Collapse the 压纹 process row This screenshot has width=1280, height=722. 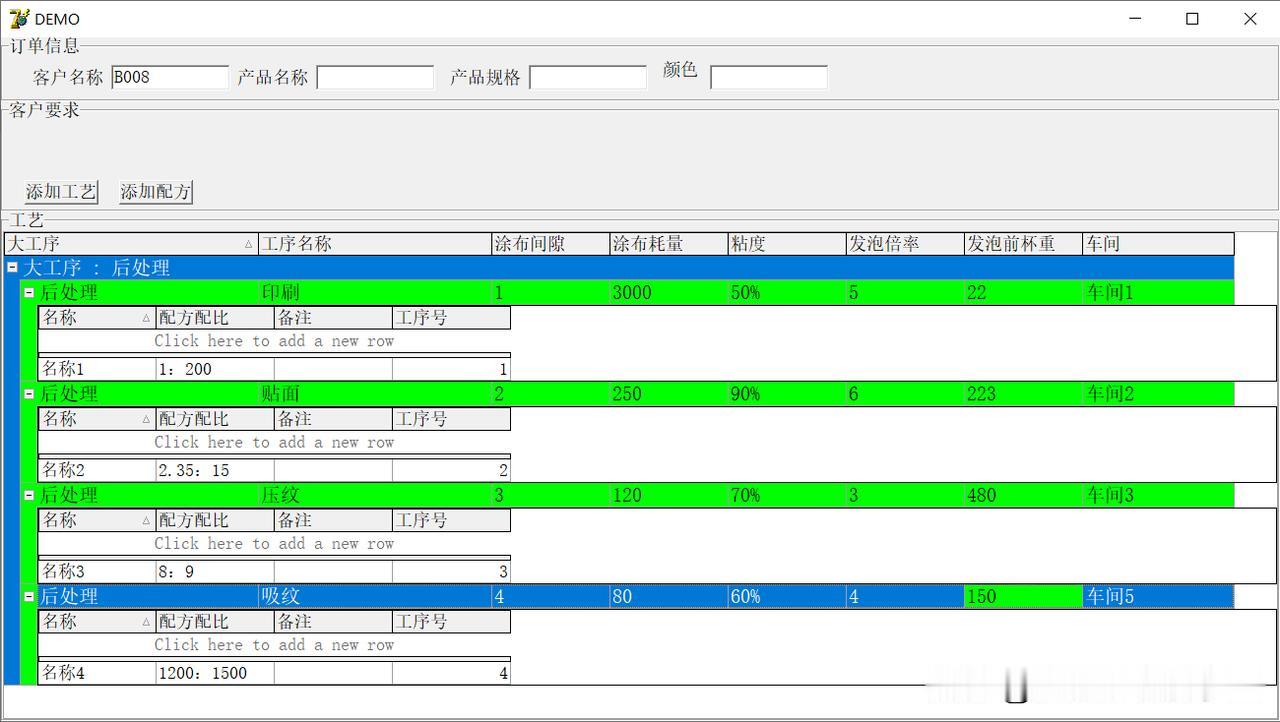point(29,495)
